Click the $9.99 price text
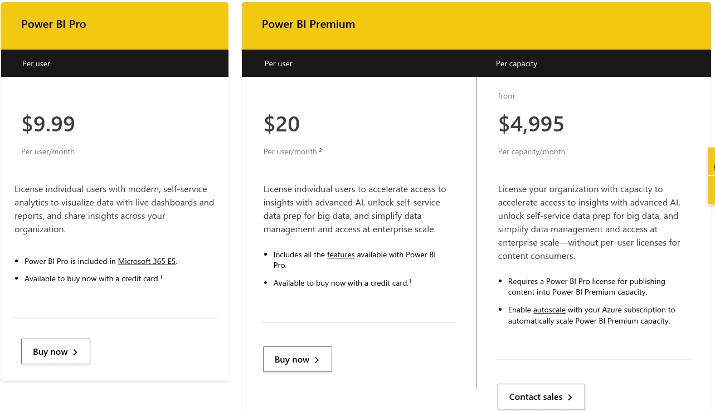This screenshot has width=715, height=411. pos(48,124)
